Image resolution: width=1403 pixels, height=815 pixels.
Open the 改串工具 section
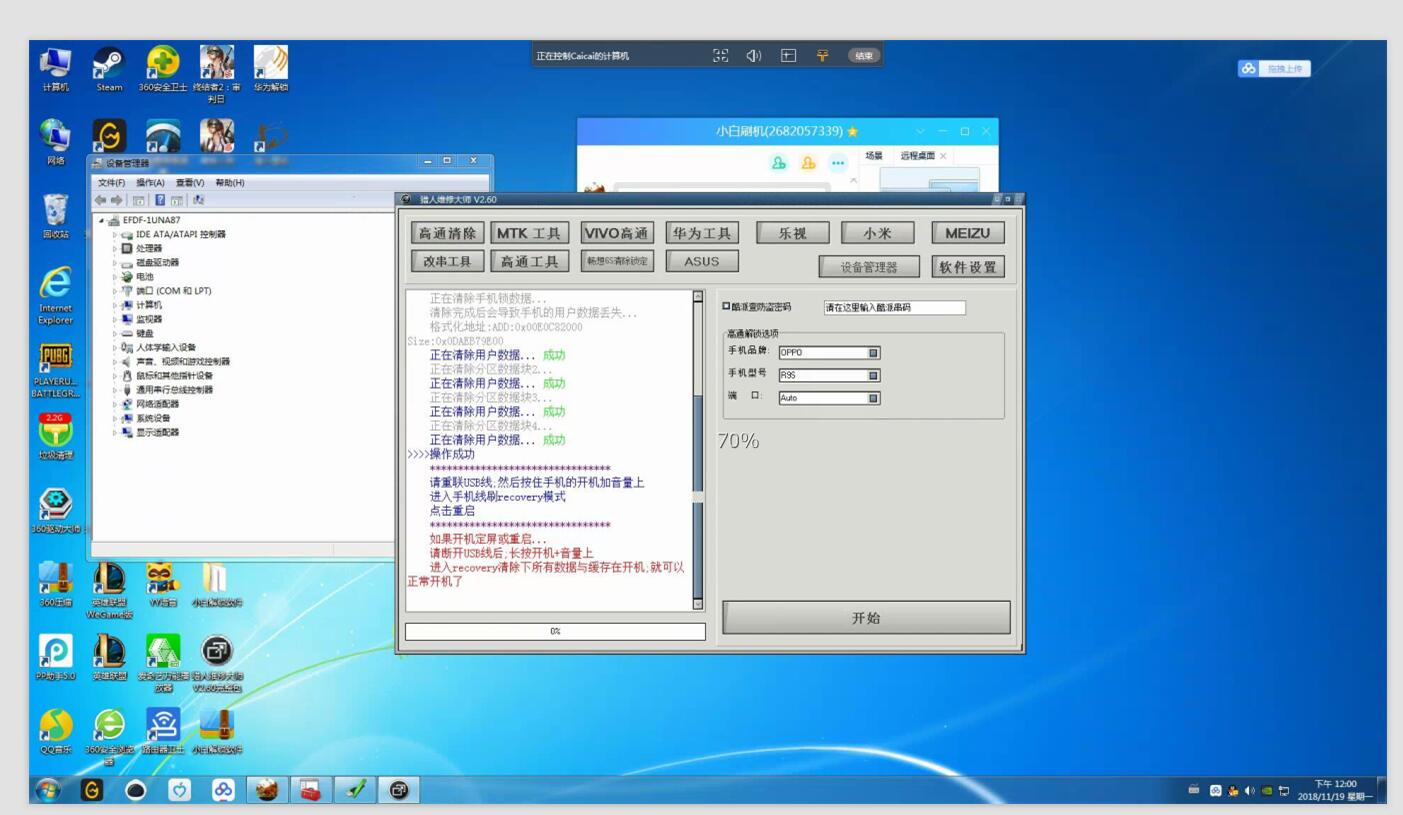(448, 261)
